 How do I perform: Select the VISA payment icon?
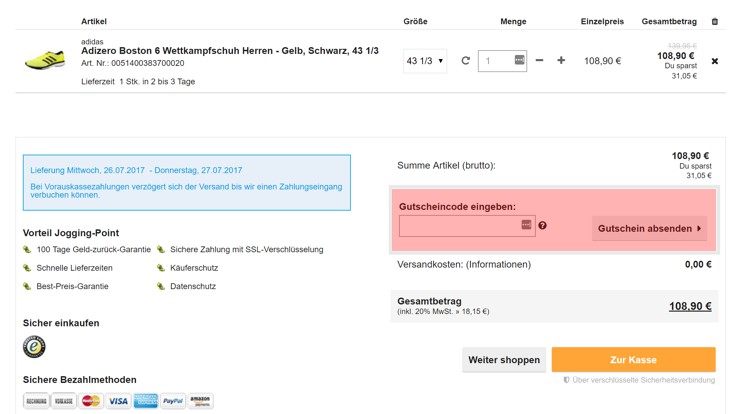(118, 401)
